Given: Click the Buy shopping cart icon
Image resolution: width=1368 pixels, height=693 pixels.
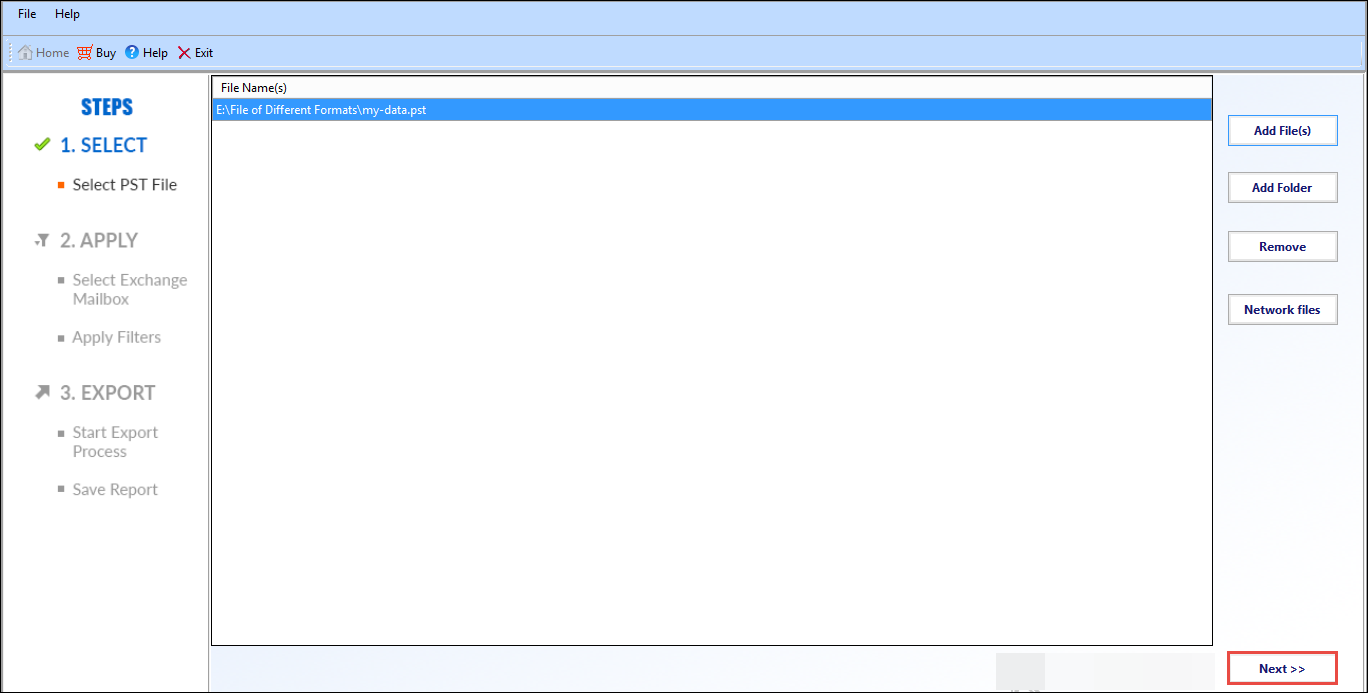Looking at the screenshot, I should (85, 53).
